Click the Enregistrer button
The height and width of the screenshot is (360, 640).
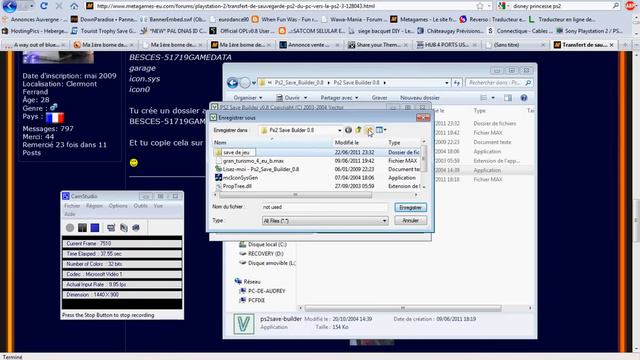click(x=411, y=207)
